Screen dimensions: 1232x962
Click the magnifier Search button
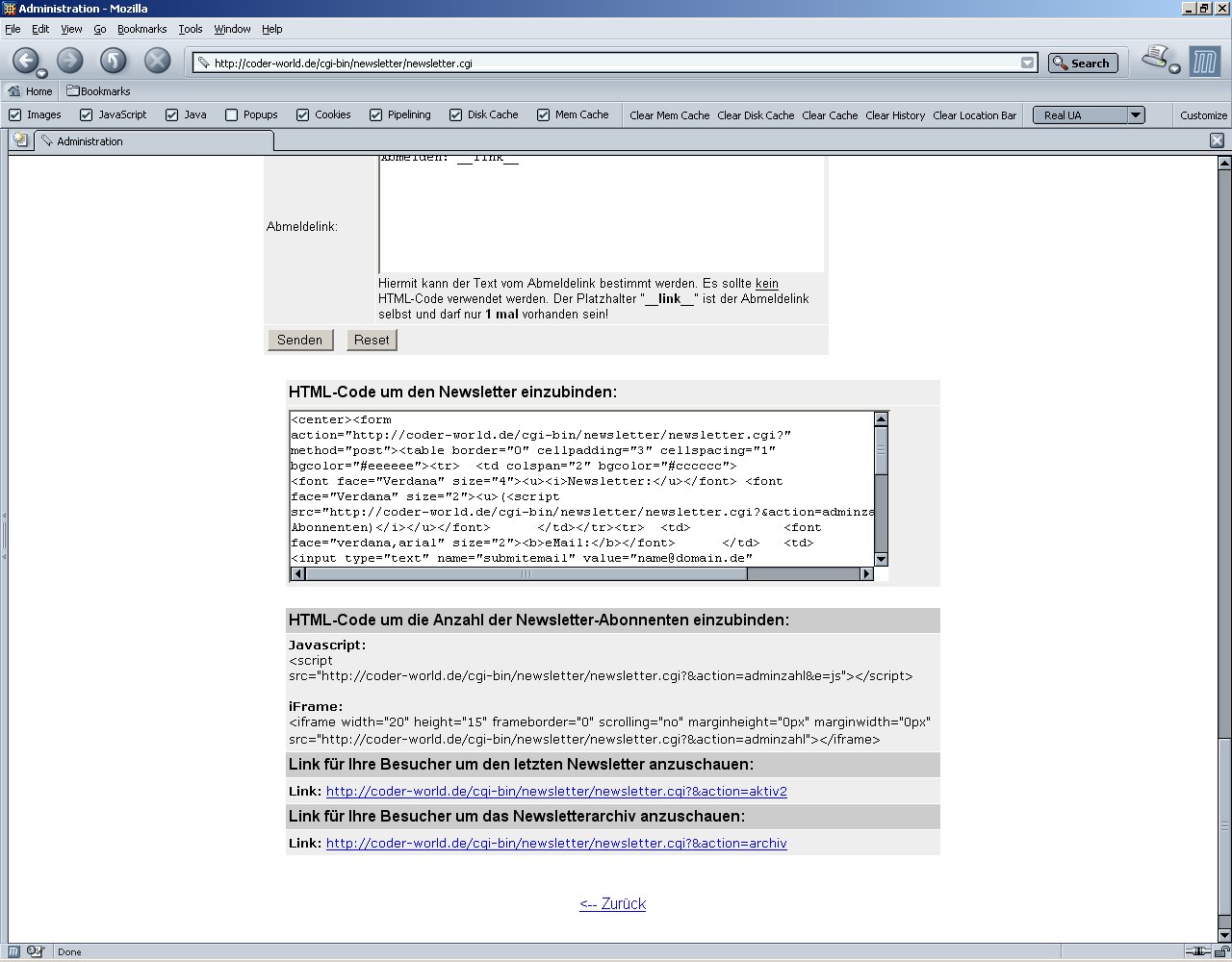pyautogui.click(x=1083, y=63)
